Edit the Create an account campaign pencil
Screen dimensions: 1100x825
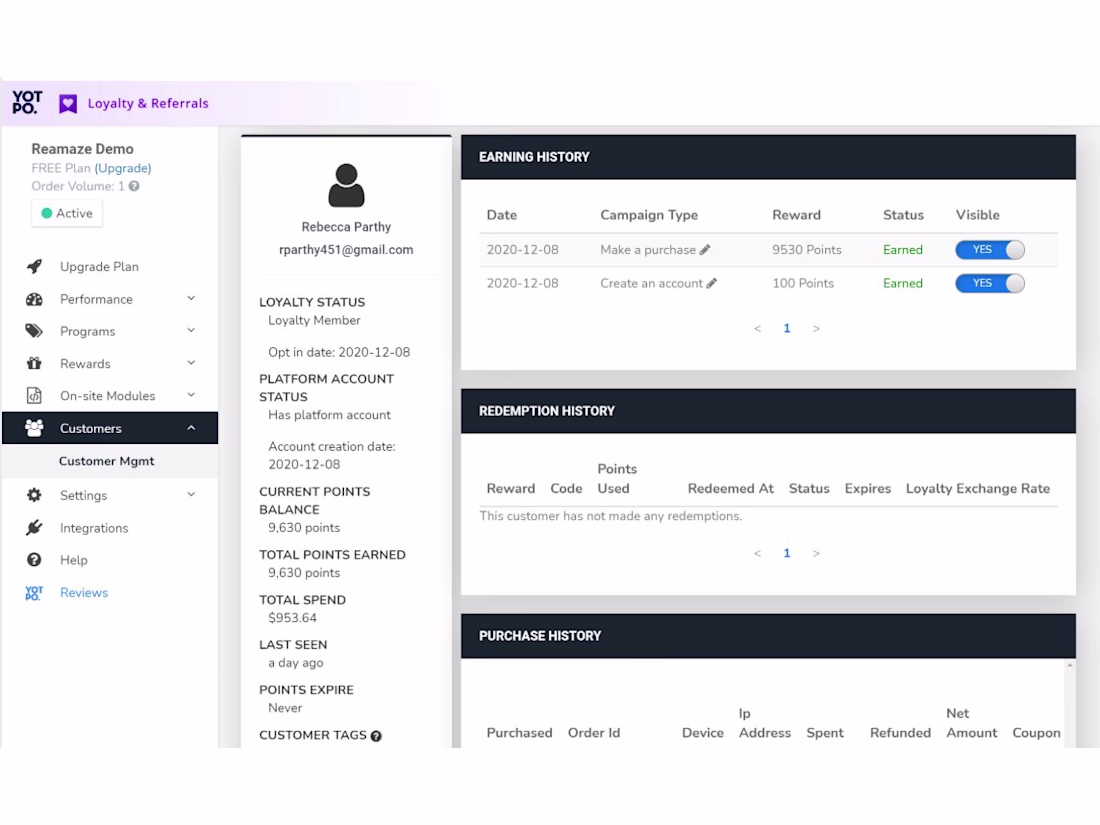click(x=711, y=283)
